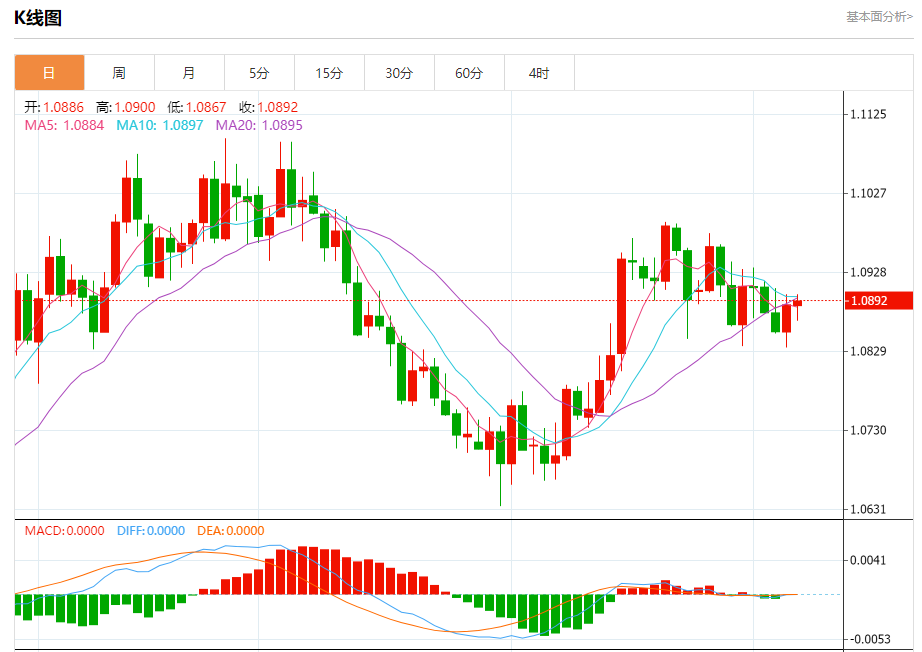The width and height of the screenshot is (922, 652).
Task: Click the 0.0041 MACD axis label
Action: [868, 560]
